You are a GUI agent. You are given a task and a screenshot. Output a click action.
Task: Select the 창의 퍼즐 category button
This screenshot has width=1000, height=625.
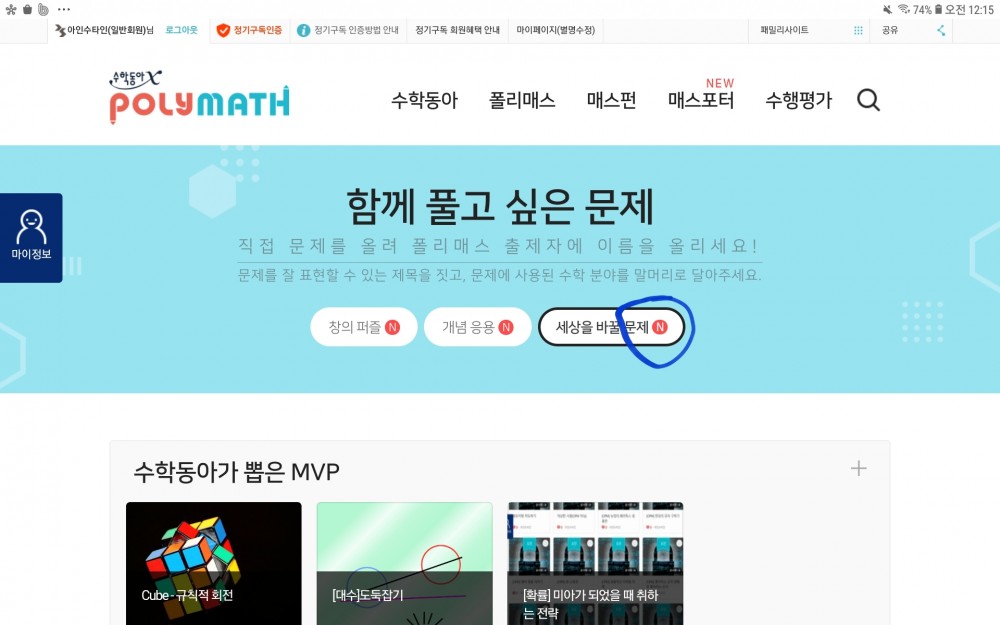(364, 327)
